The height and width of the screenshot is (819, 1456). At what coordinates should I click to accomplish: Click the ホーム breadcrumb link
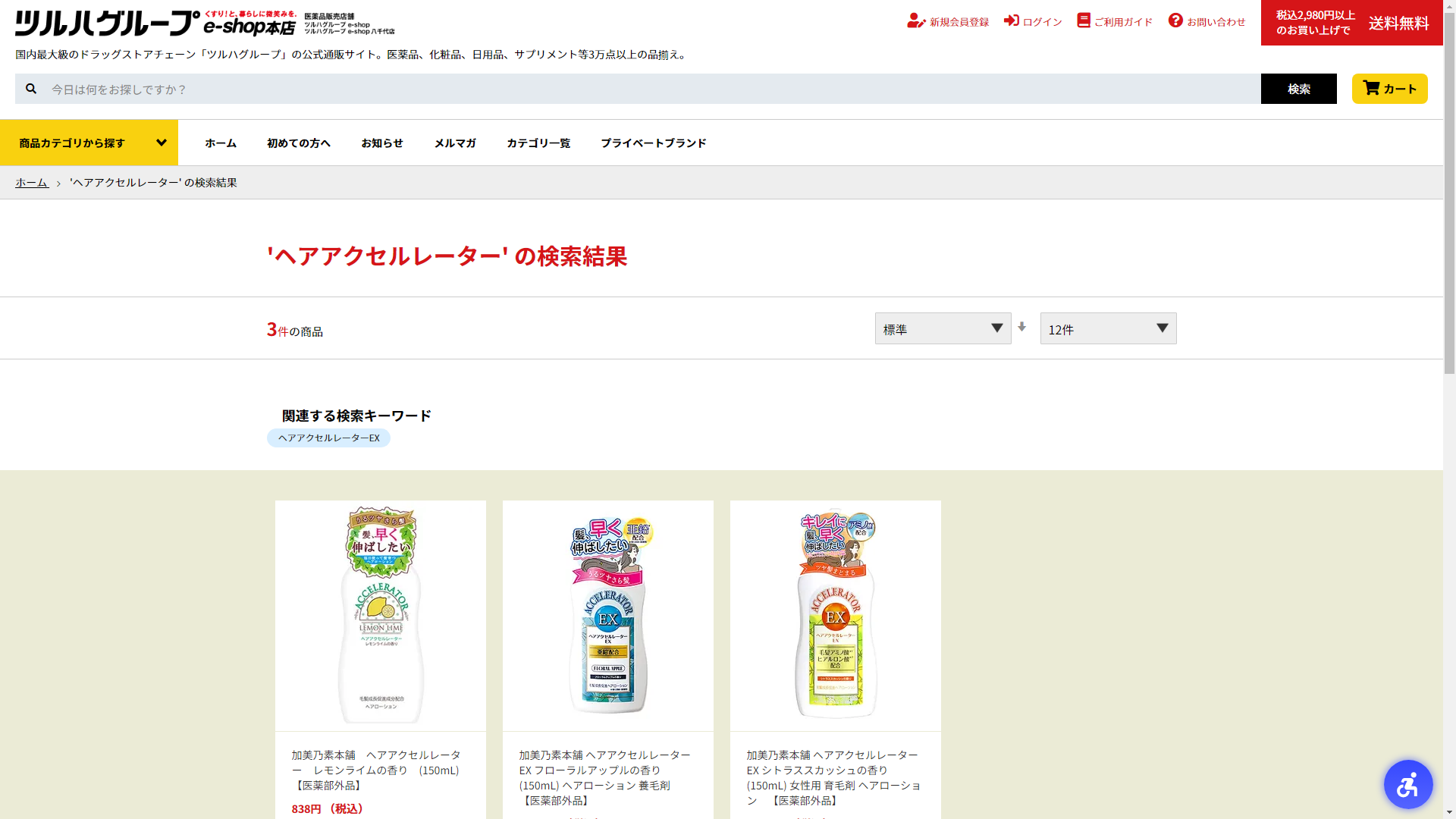tap(32, 183)
